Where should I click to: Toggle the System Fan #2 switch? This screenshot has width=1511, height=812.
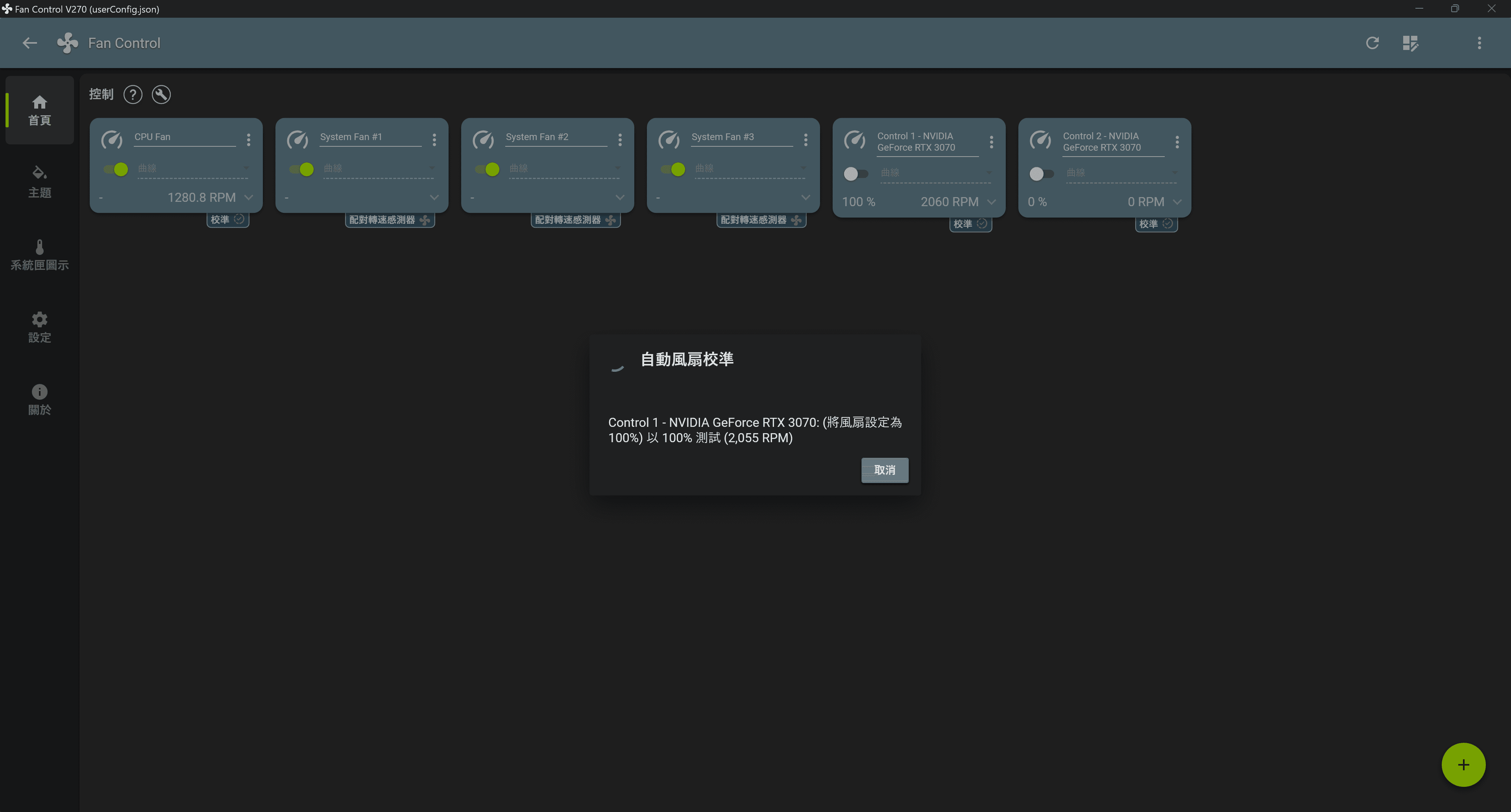point(487,170)
